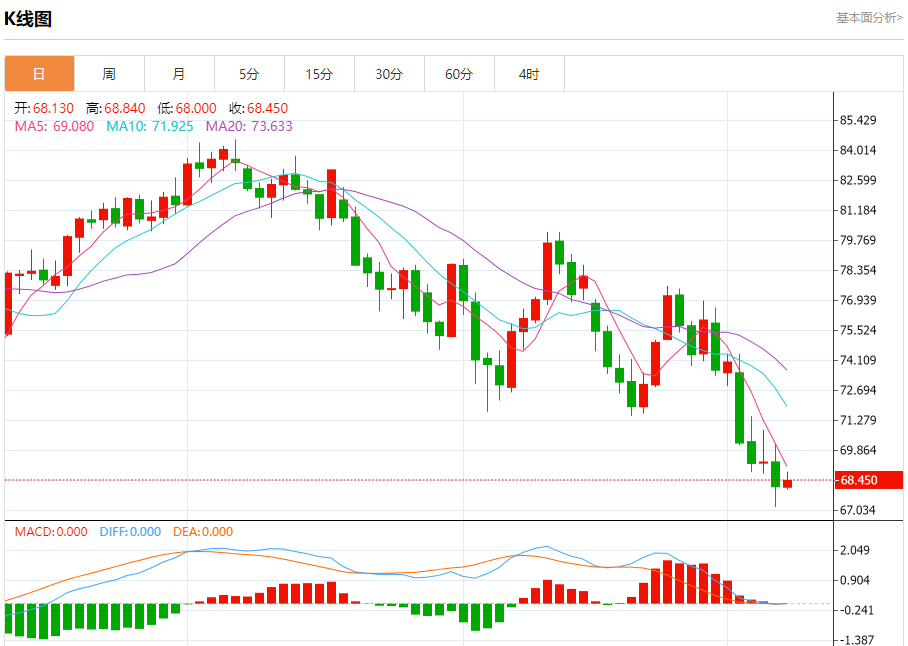Click the DEA:0.000 indicator label
Screen dimensions: 908x646
(x=203, y=531)
